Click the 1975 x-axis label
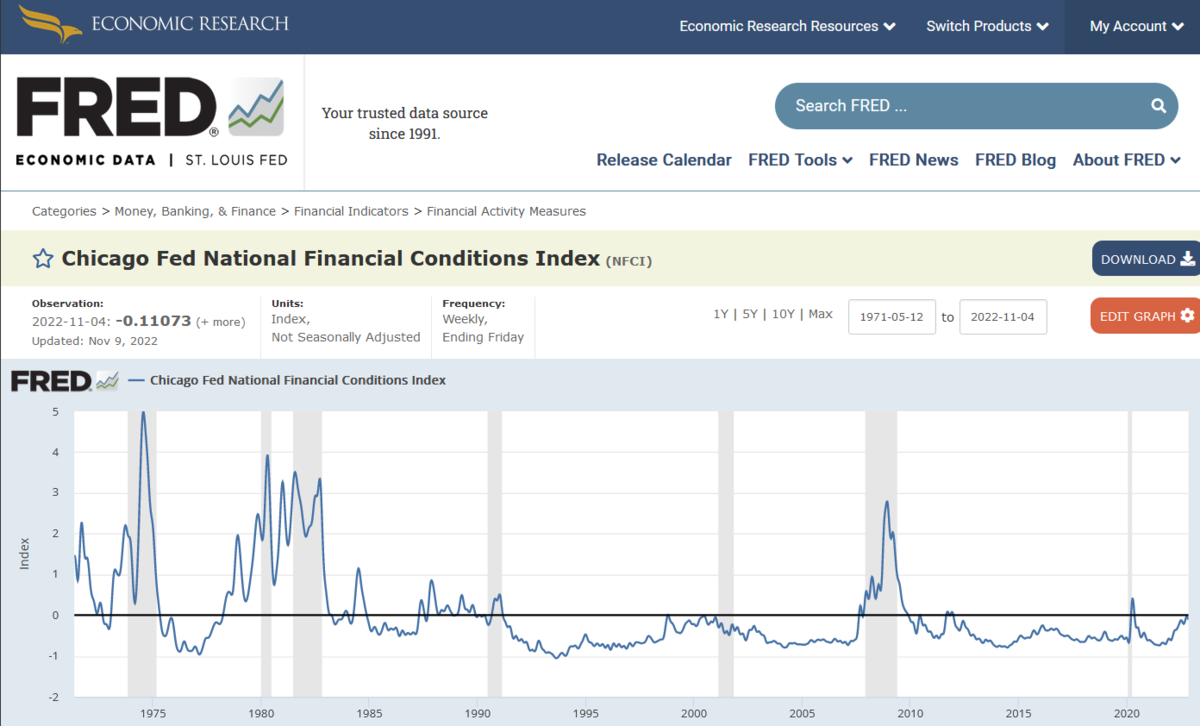Image resolution: width=1200 pixels, height=726 pixels. coord(153,713)
